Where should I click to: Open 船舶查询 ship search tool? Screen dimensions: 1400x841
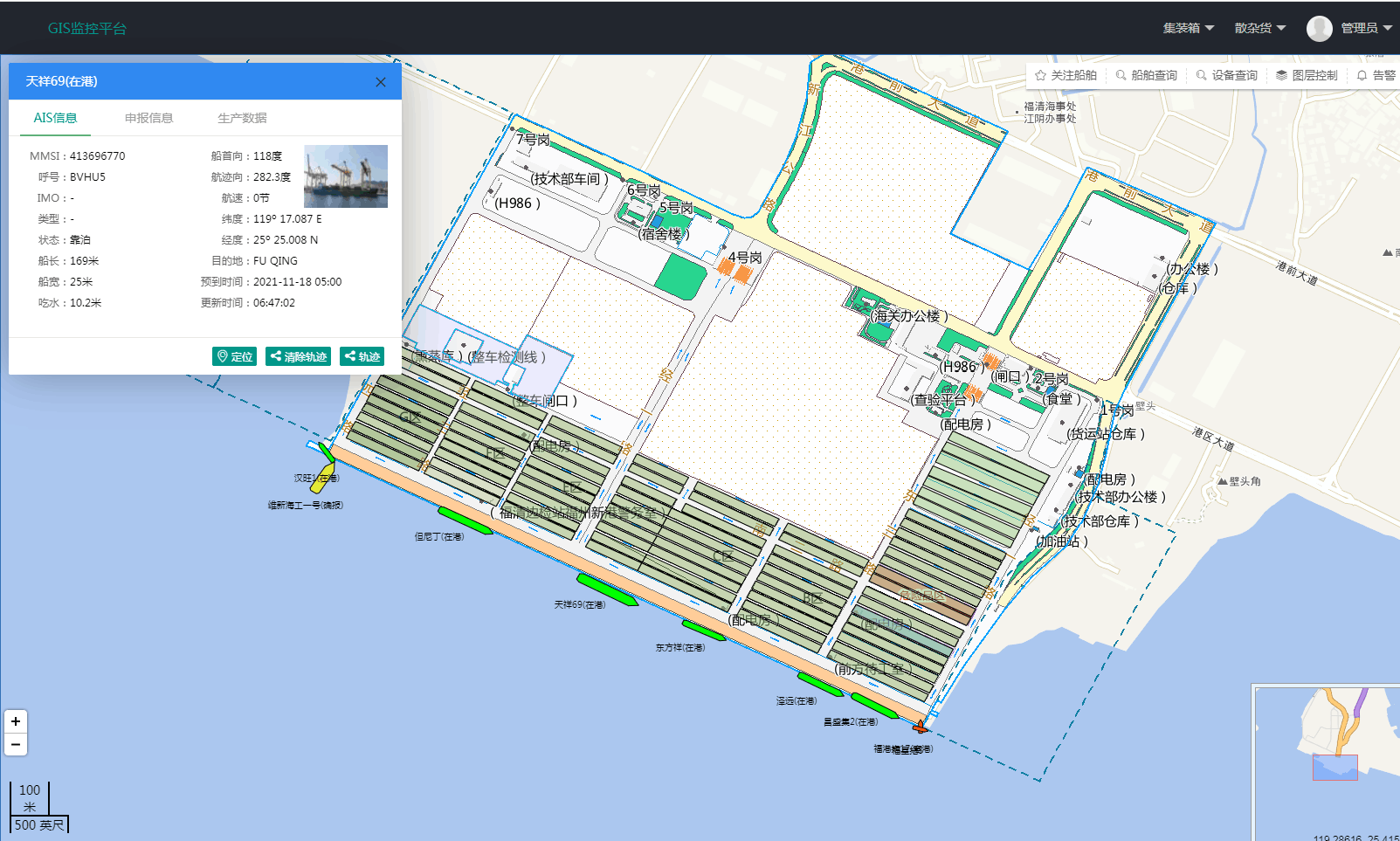click(1146, 75)
